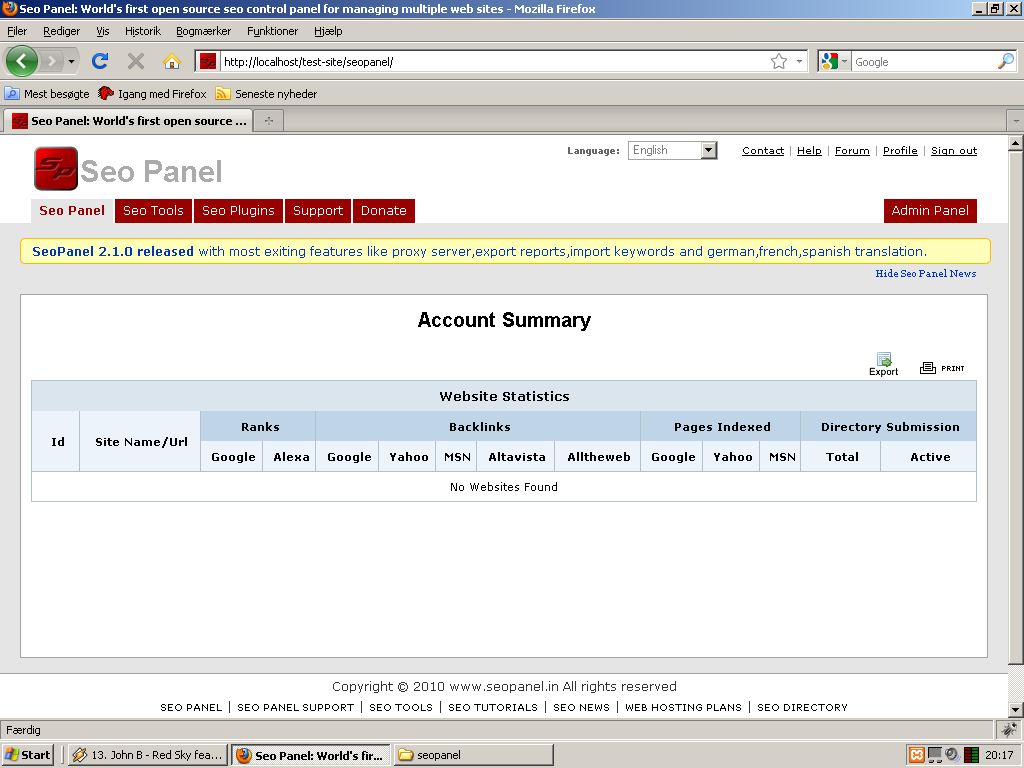Click the orange XAMPP tray icon
The image size is (1024, 768).
click(x=917, y=755)
